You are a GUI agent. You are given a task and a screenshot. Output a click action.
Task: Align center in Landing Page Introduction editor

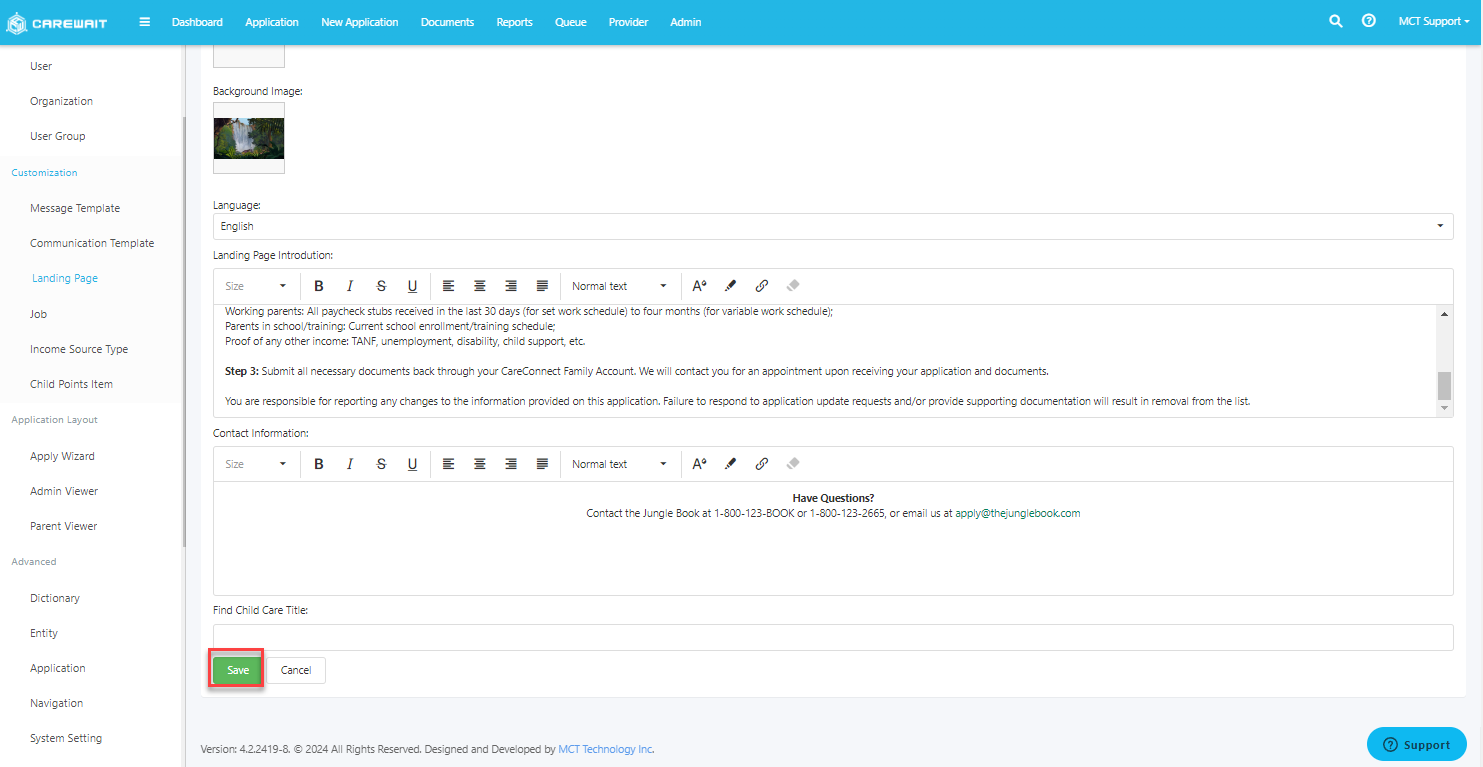[x=480, y=286]
